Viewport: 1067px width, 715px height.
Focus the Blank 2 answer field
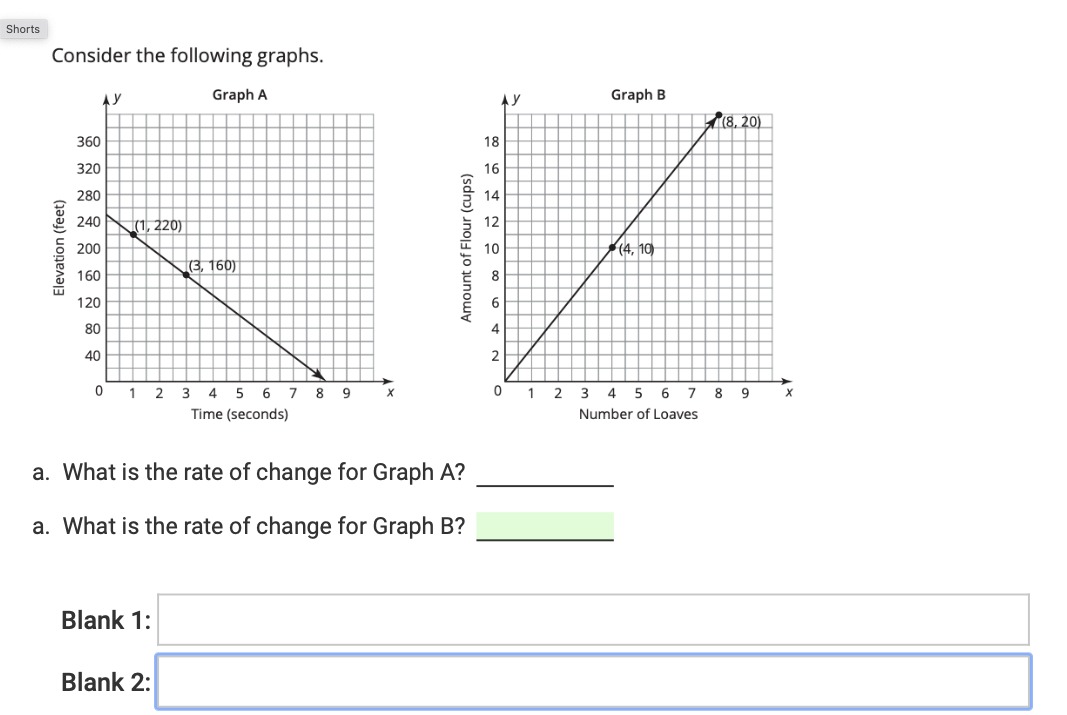(x=593, y=682)
